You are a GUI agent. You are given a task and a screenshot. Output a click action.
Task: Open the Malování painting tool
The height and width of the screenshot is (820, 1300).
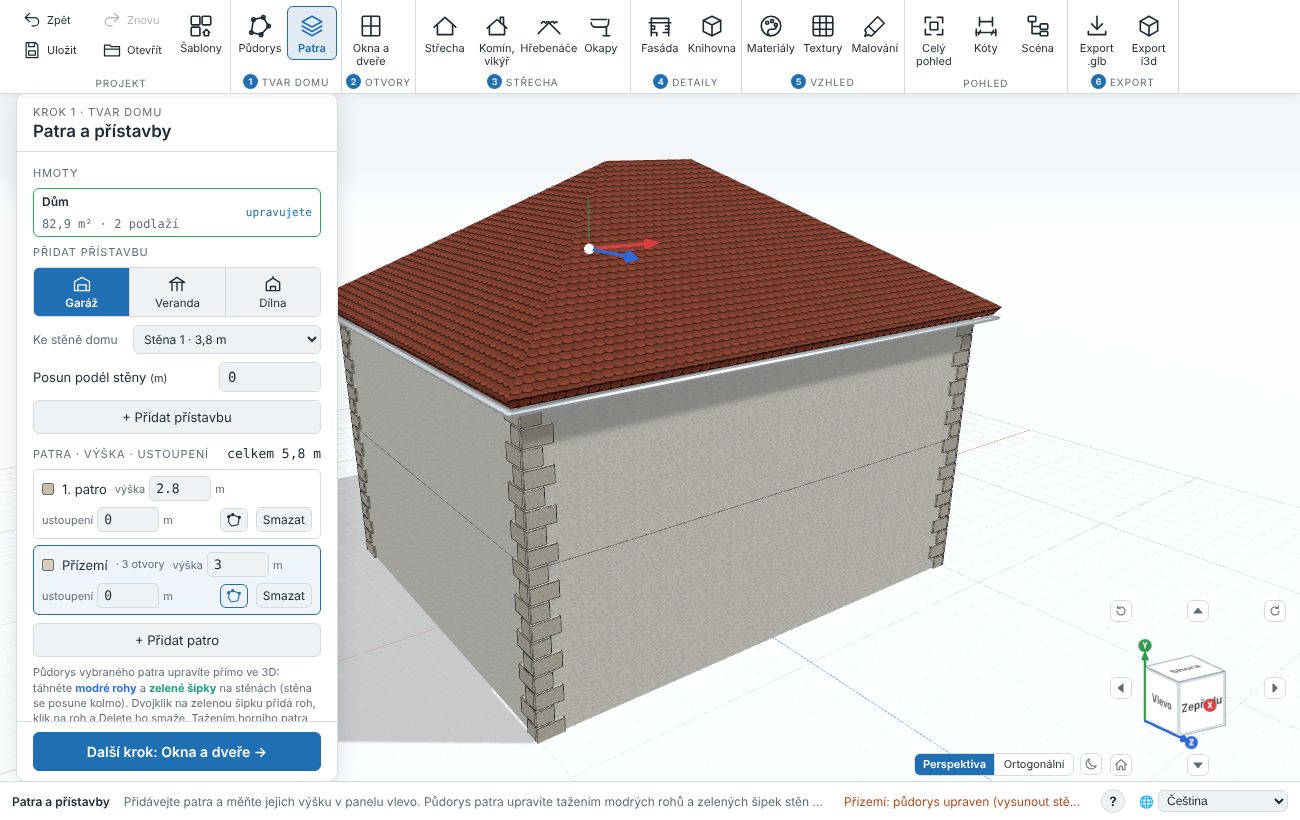click(875, 33)
